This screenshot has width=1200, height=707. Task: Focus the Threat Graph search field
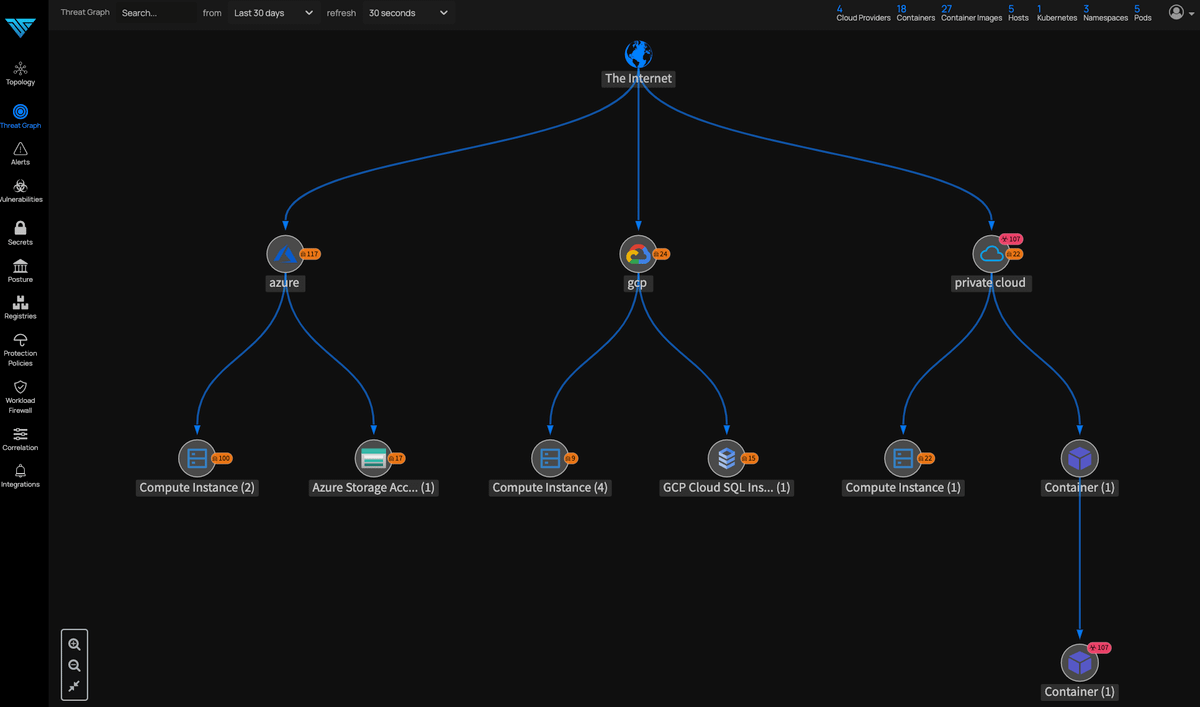(155, 13)
